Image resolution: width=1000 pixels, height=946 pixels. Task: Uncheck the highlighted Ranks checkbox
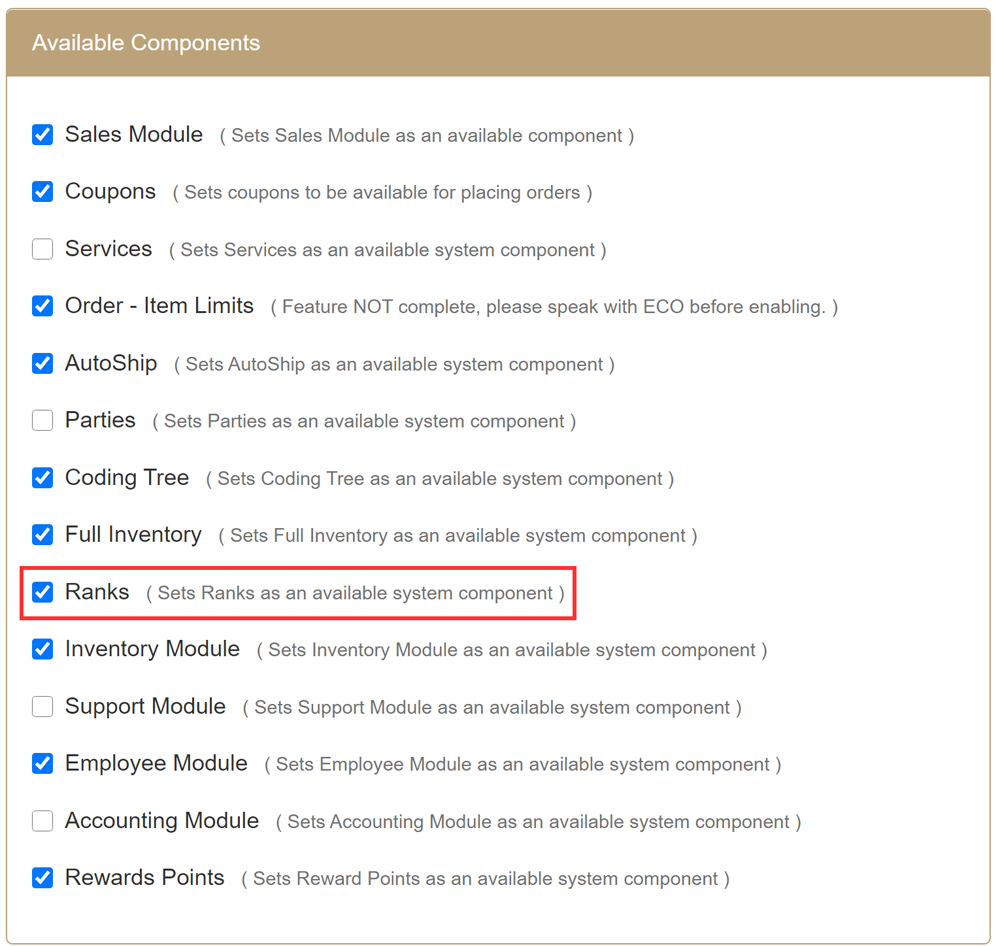[x=42, y=592]
